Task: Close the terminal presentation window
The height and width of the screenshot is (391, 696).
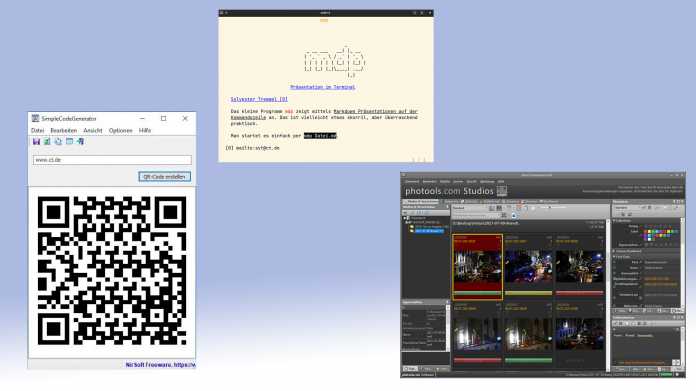Action: coord(430,13)
